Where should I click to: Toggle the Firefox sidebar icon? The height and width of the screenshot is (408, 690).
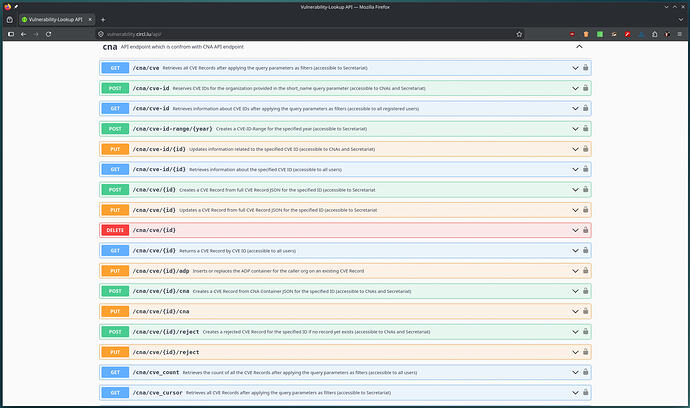pyautogui.click(x=11, y=34)
